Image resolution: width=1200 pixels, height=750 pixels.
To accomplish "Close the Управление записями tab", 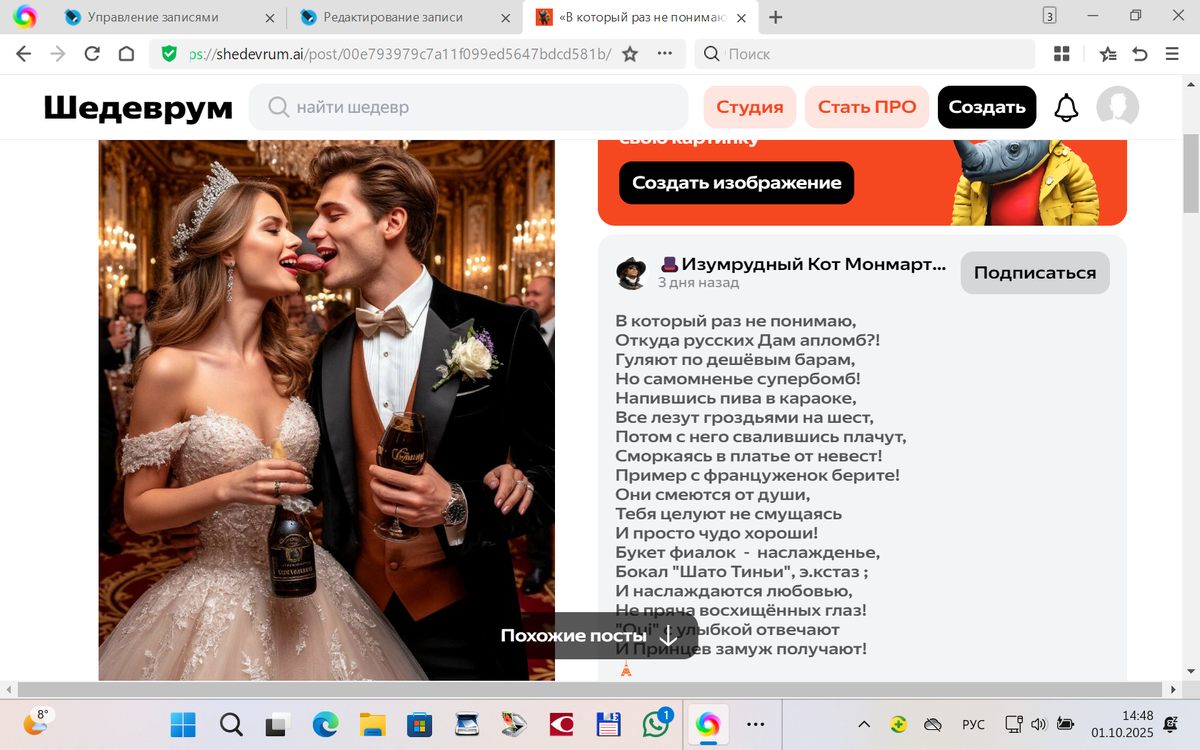I will coord(269,17).
